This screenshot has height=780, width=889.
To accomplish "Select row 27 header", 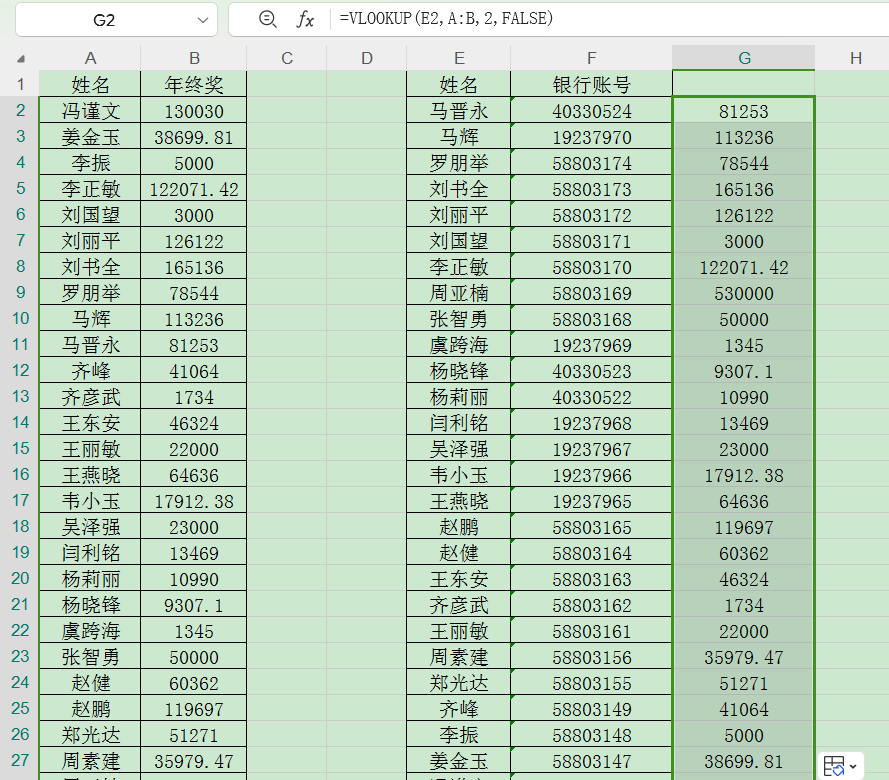I will click(20, 760).
